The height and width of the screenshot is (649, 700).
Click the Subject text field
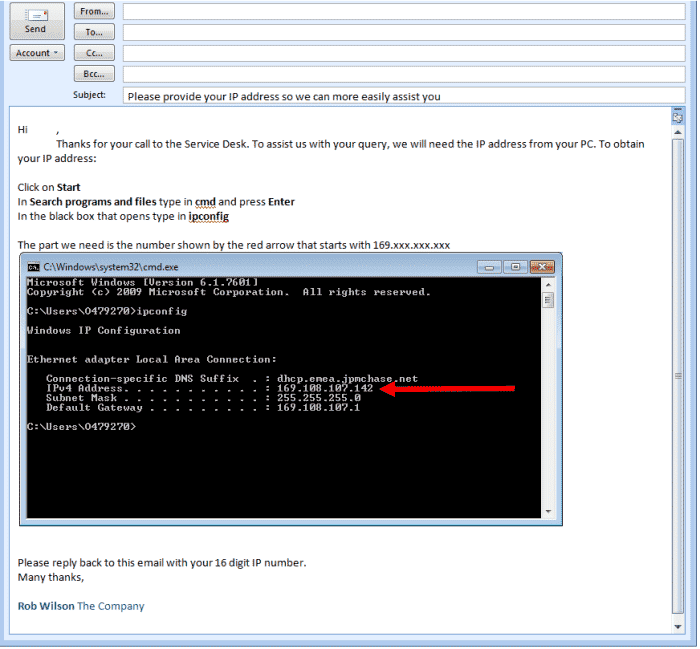[403, 96]
